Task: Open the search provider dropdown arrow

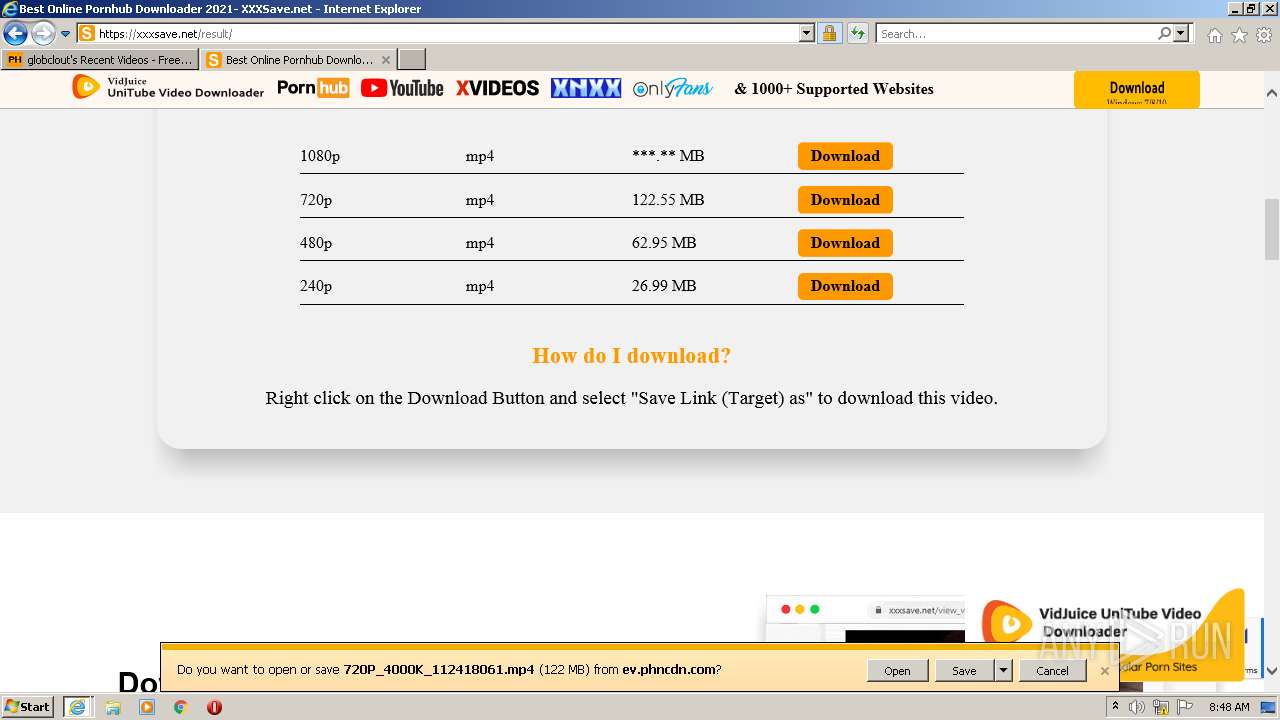Action: coord(1181,33)
